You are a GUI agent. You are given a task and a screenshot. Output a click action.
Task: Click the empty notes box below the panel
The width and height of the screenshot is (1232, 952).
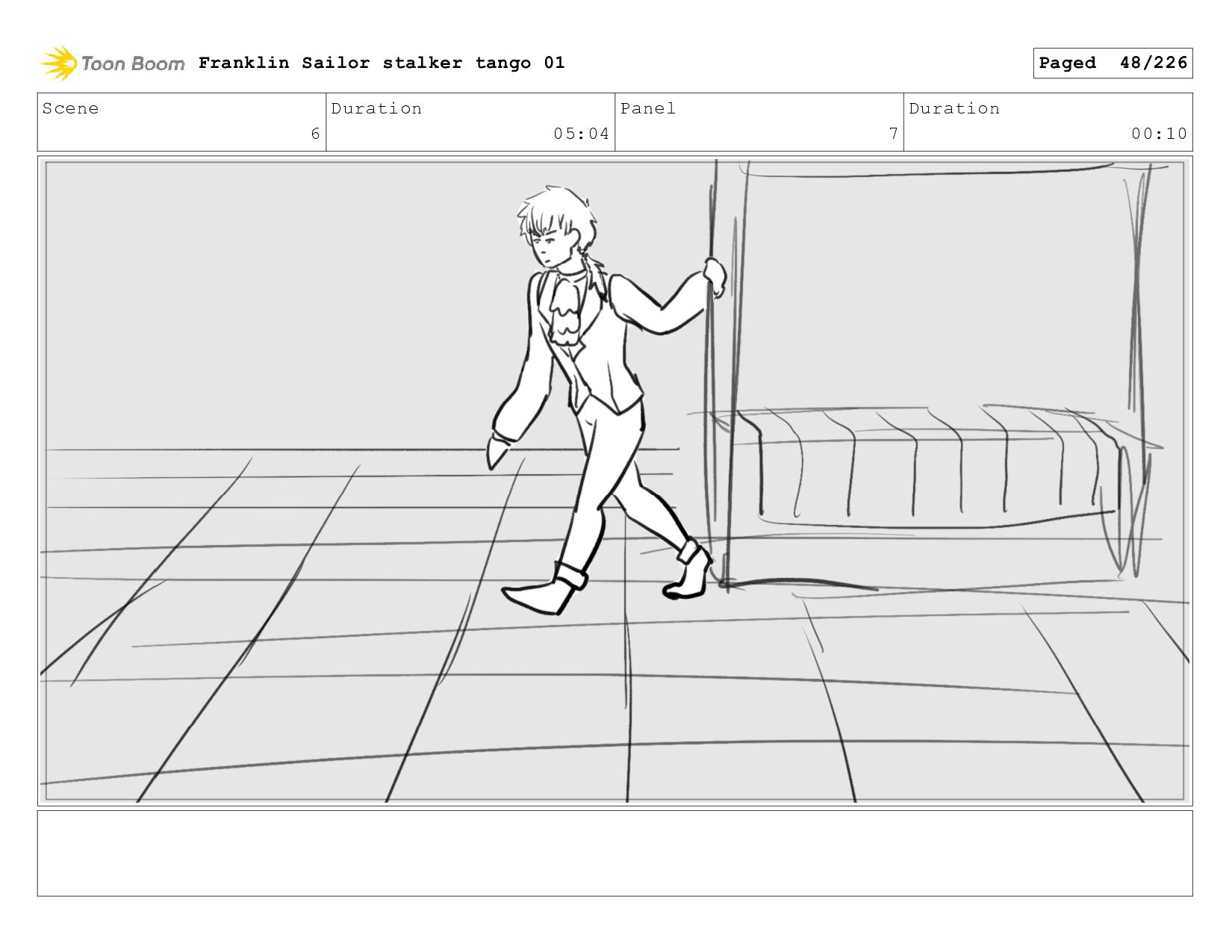(x=615, y=853)
